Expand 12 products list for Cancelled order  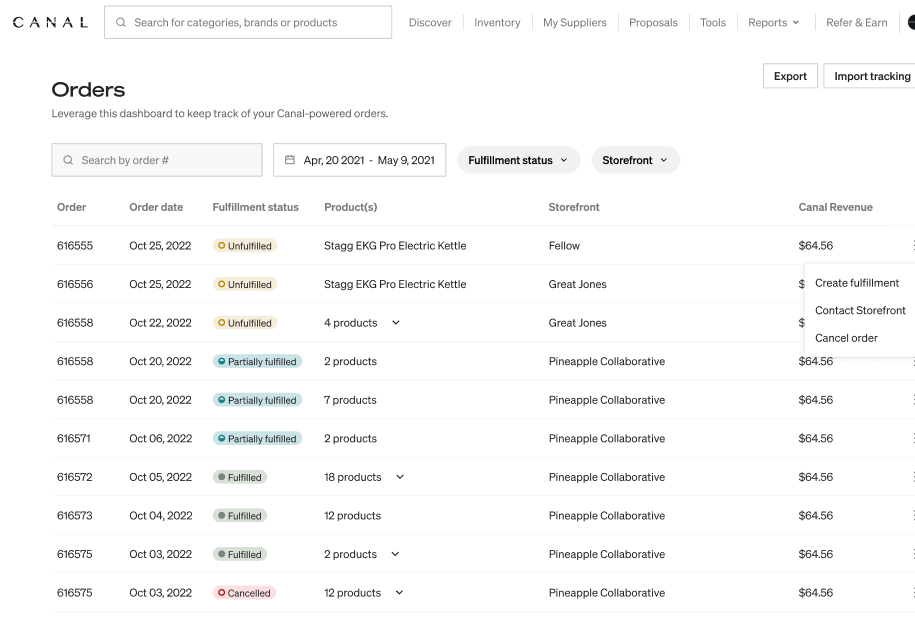[x=399, y=593]
